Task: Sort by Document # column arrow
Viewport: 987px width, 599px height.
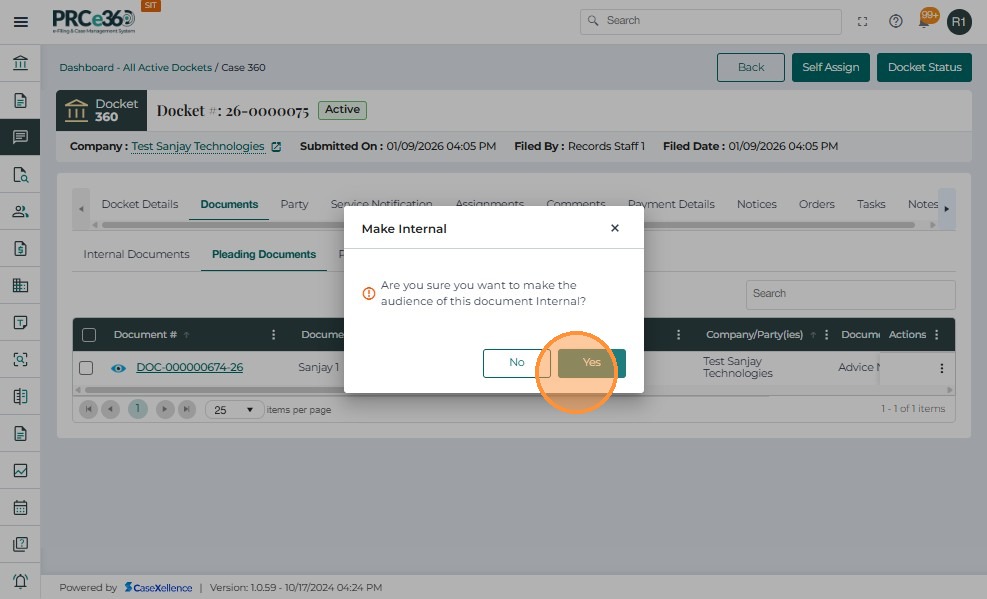Action: coord(186,335)
